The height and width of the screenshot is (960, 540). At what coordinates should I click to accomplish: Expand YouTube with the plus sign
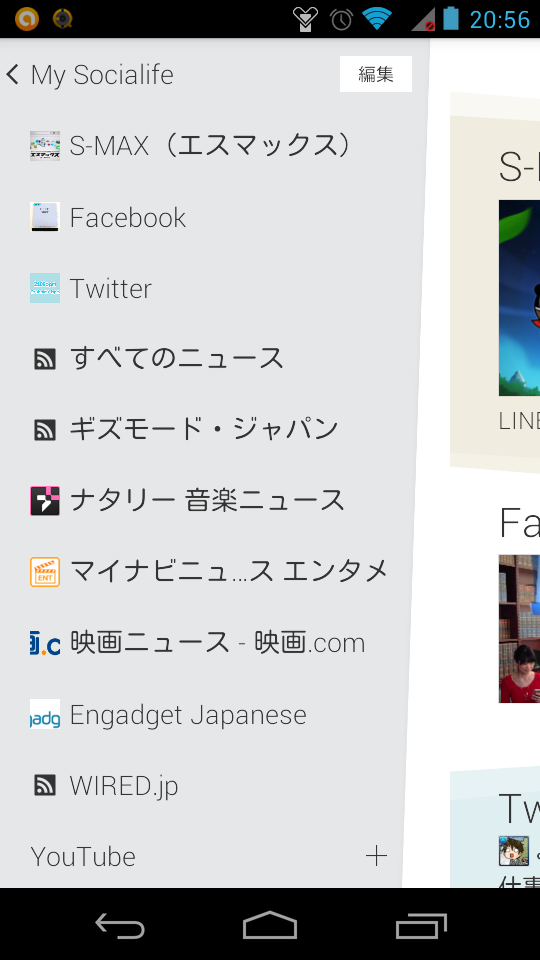click(376, 856)
